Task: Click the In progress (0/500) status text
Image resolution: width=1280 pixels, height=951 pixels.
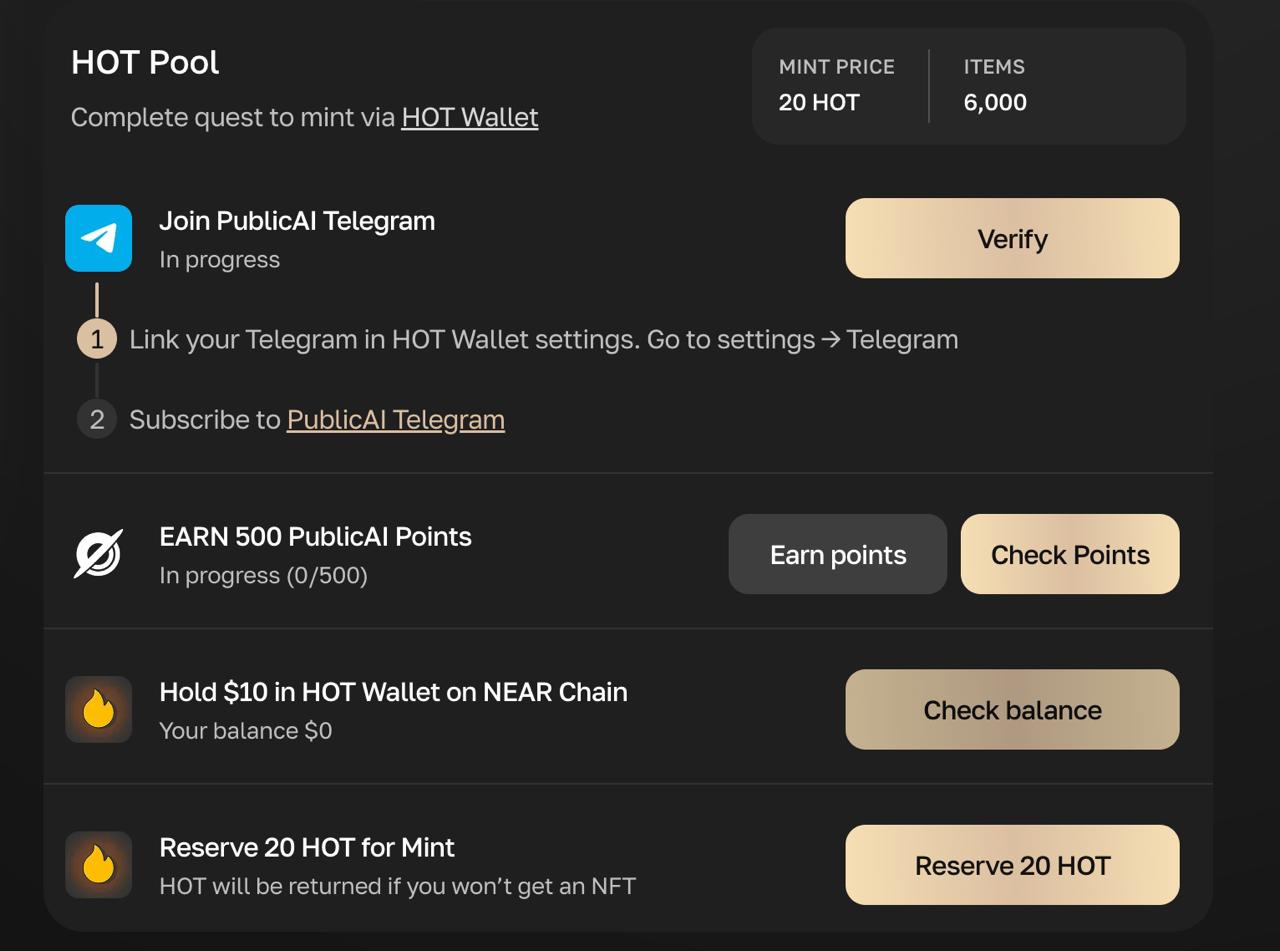Action: coord(263,575)
